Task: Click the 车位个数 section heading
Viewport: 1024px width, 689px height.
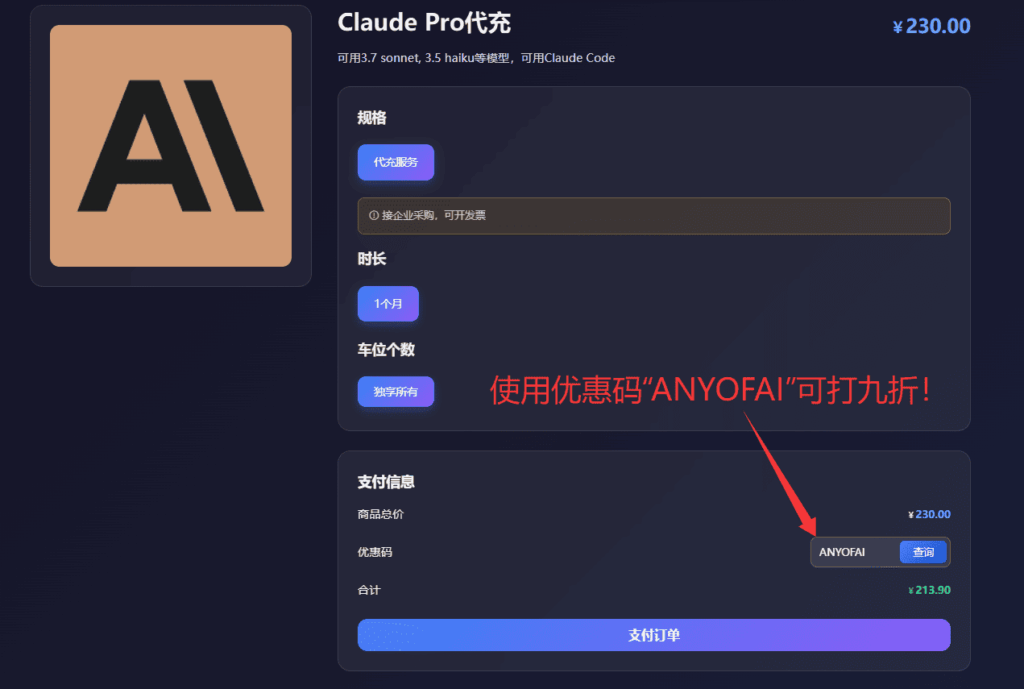Action: point(386,350)
